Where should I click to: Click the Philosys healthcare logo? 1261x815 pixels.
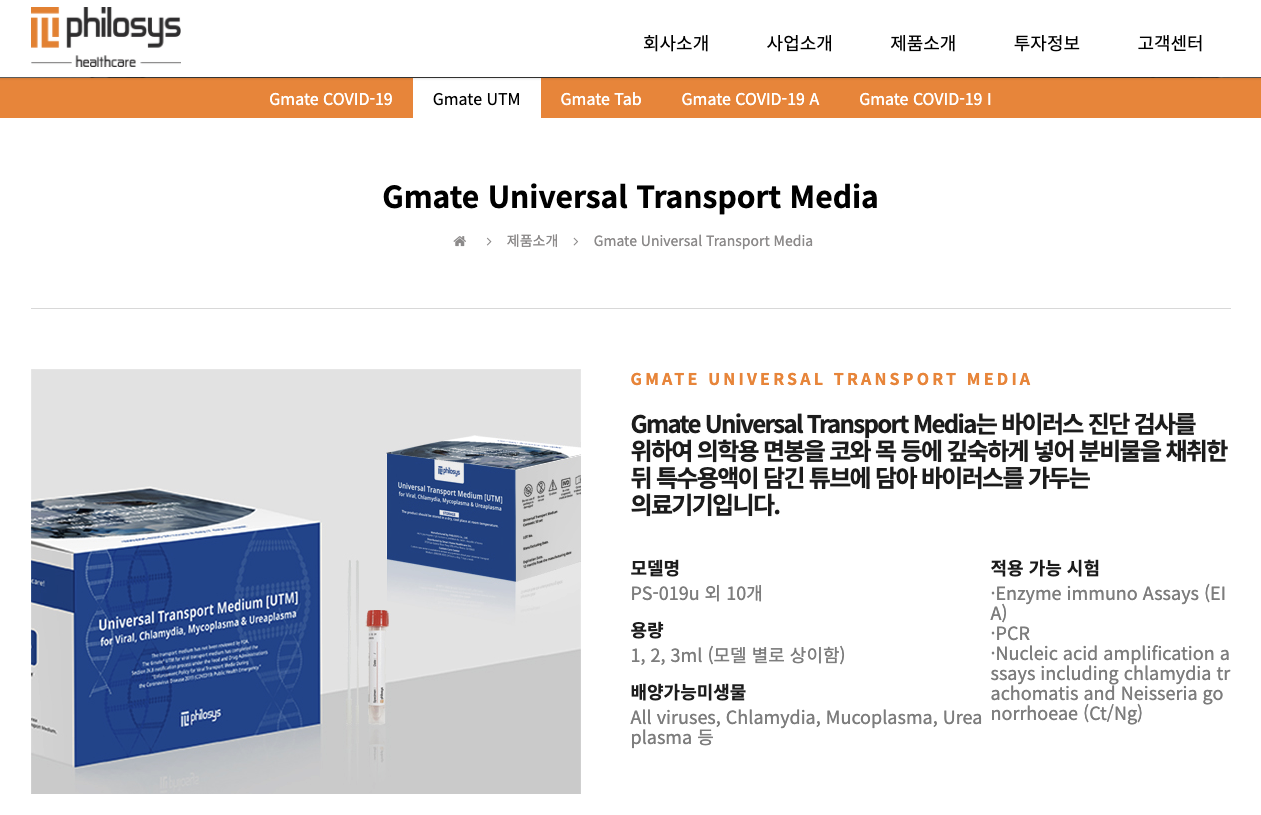[106, 37]
